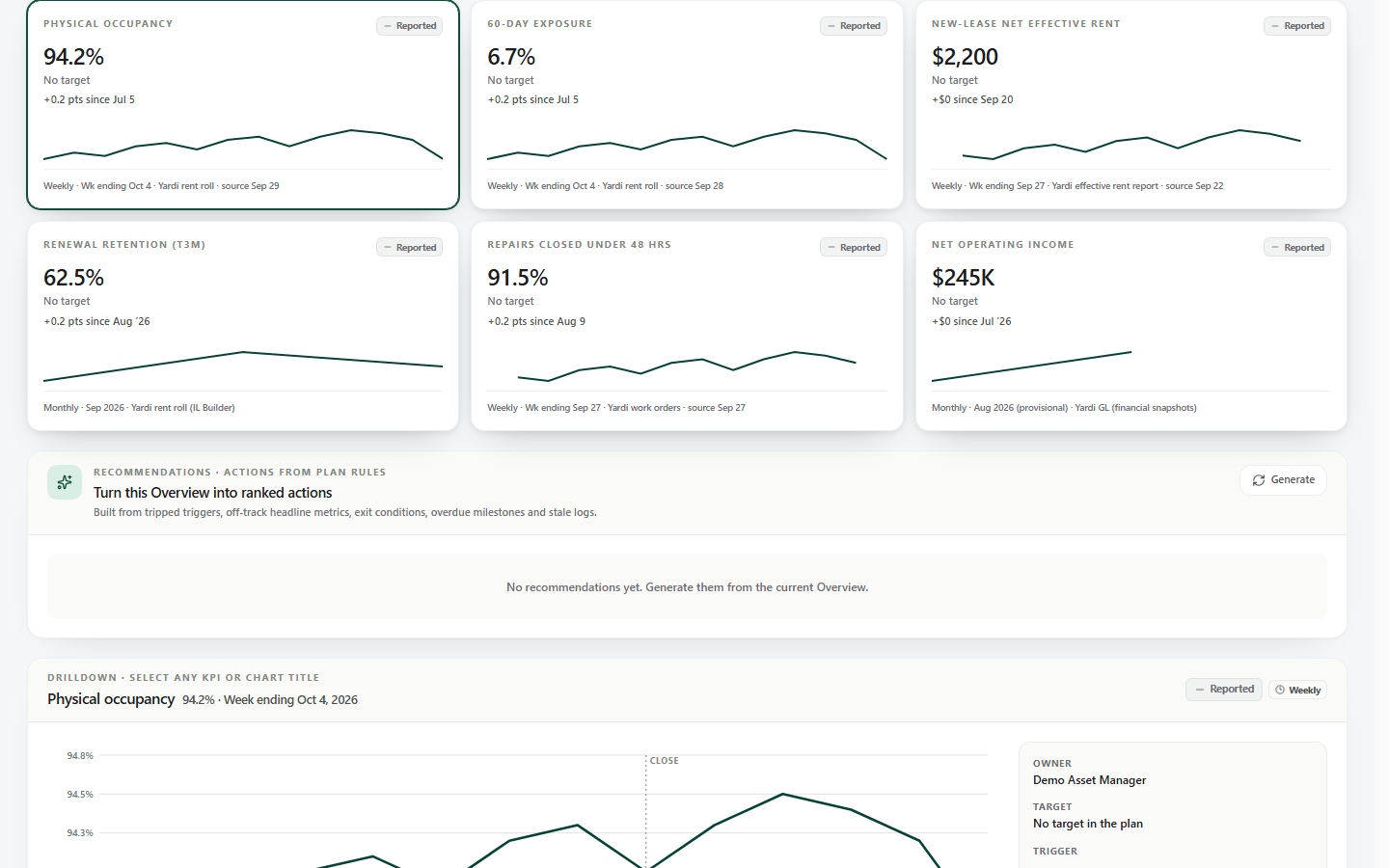Click the CLOSE marker on drilldown chart

click(x=664, y=761)
